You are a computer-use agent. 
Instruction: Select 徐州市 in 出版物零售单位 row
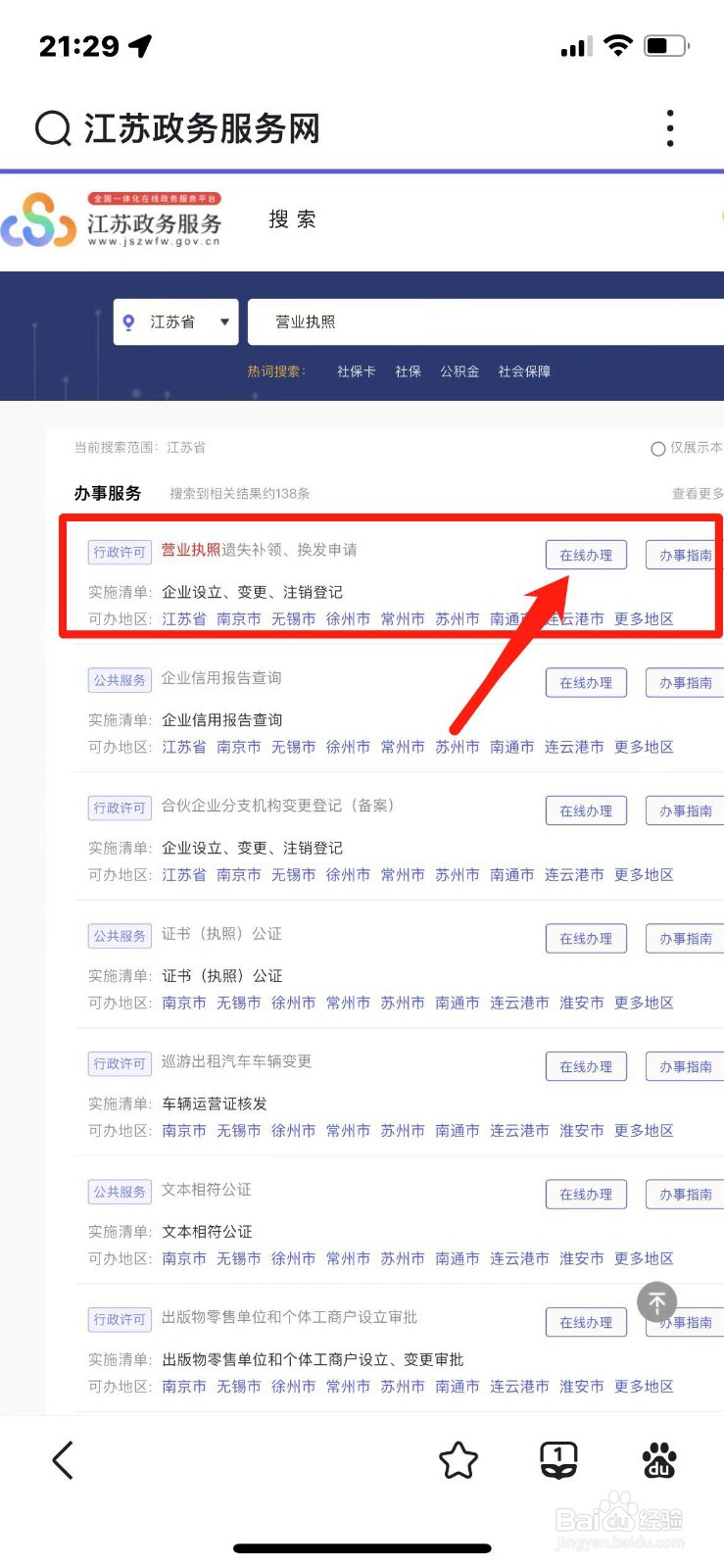tap(294, 1387)
